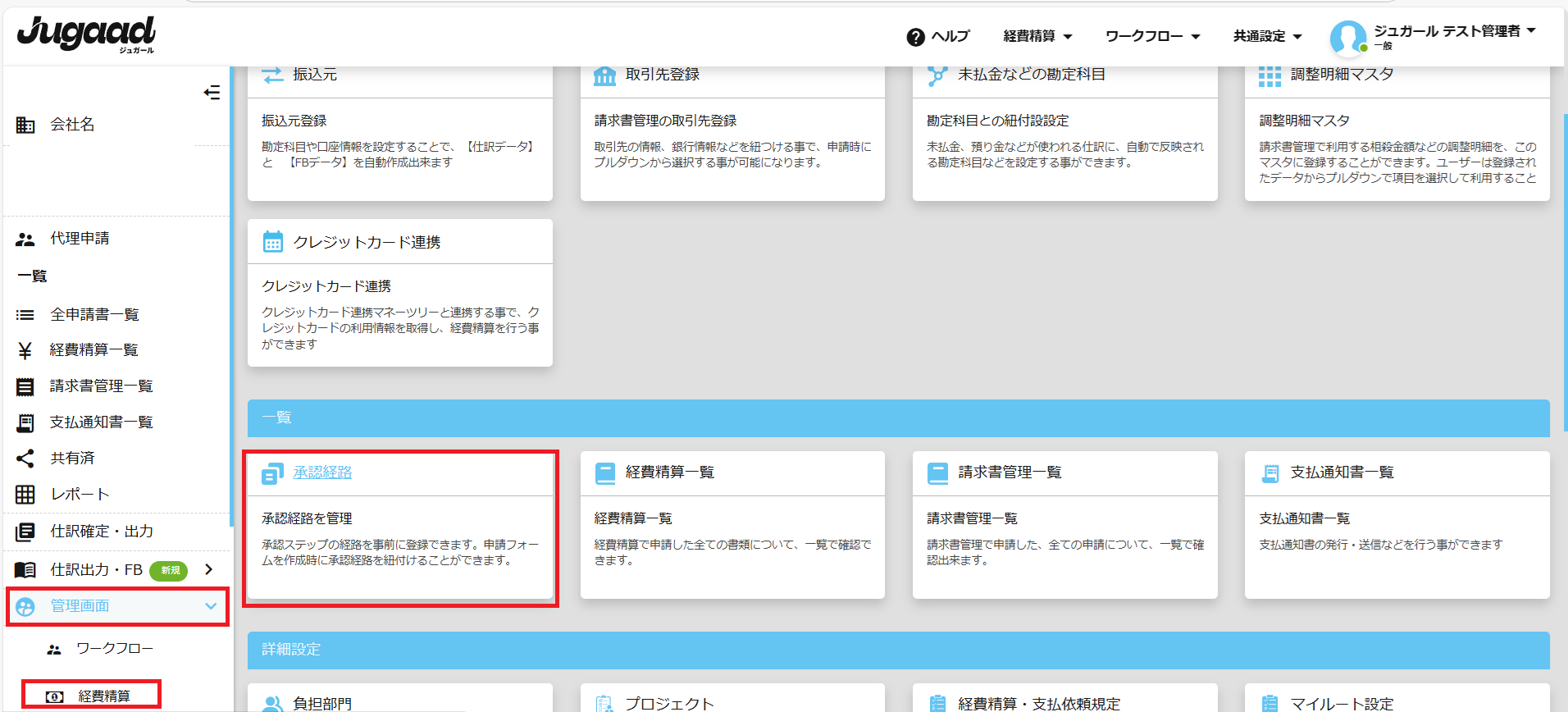This screenshot has height=712, width=1568.
Task: Click the bank icon on 取引先登録 card
Action: click(604, 75)
